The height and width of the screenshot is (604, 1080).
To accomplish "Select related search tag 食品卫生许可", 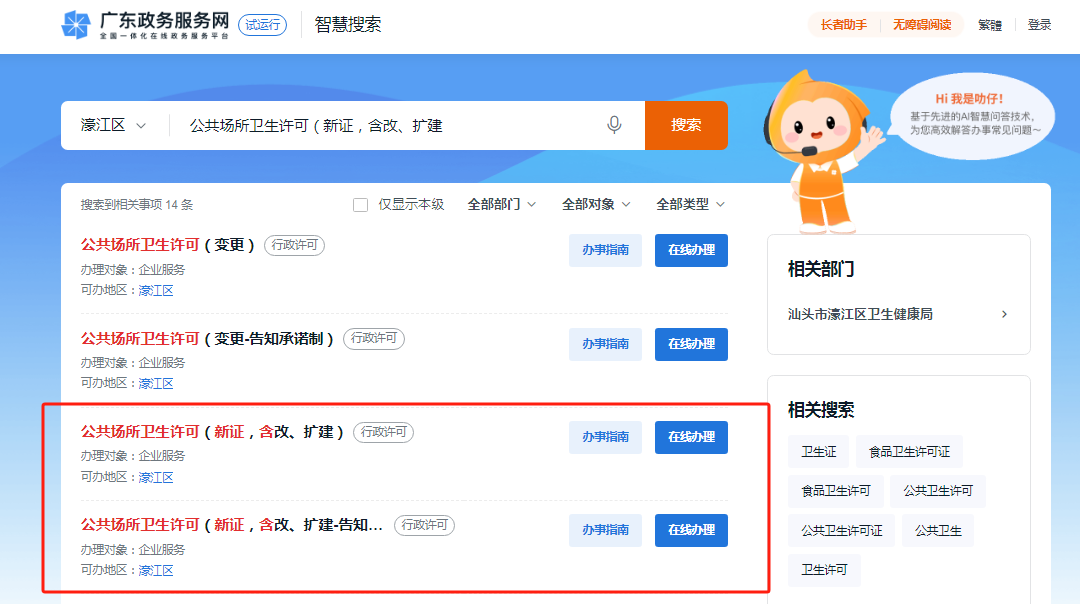I will coord(835,491).
